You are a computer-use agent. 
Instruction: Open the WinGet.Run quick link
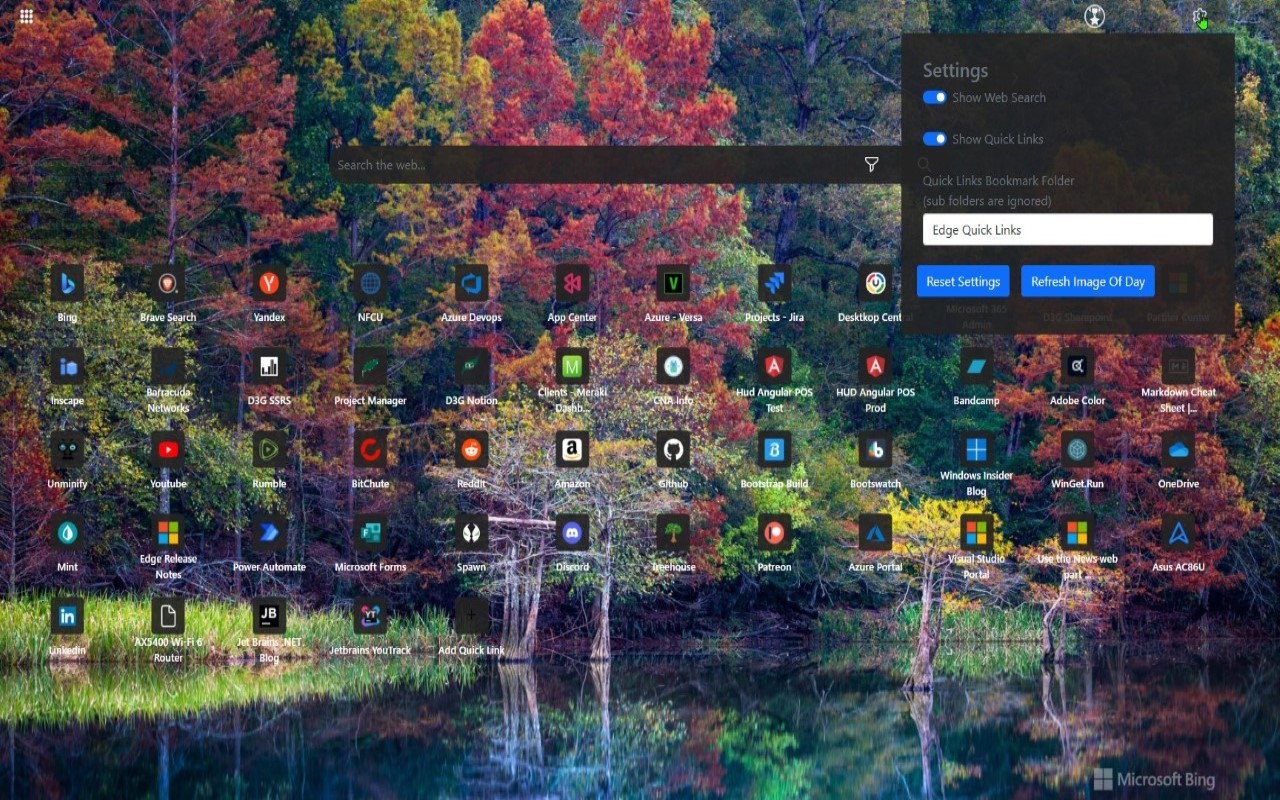(x=1077, y=449)
